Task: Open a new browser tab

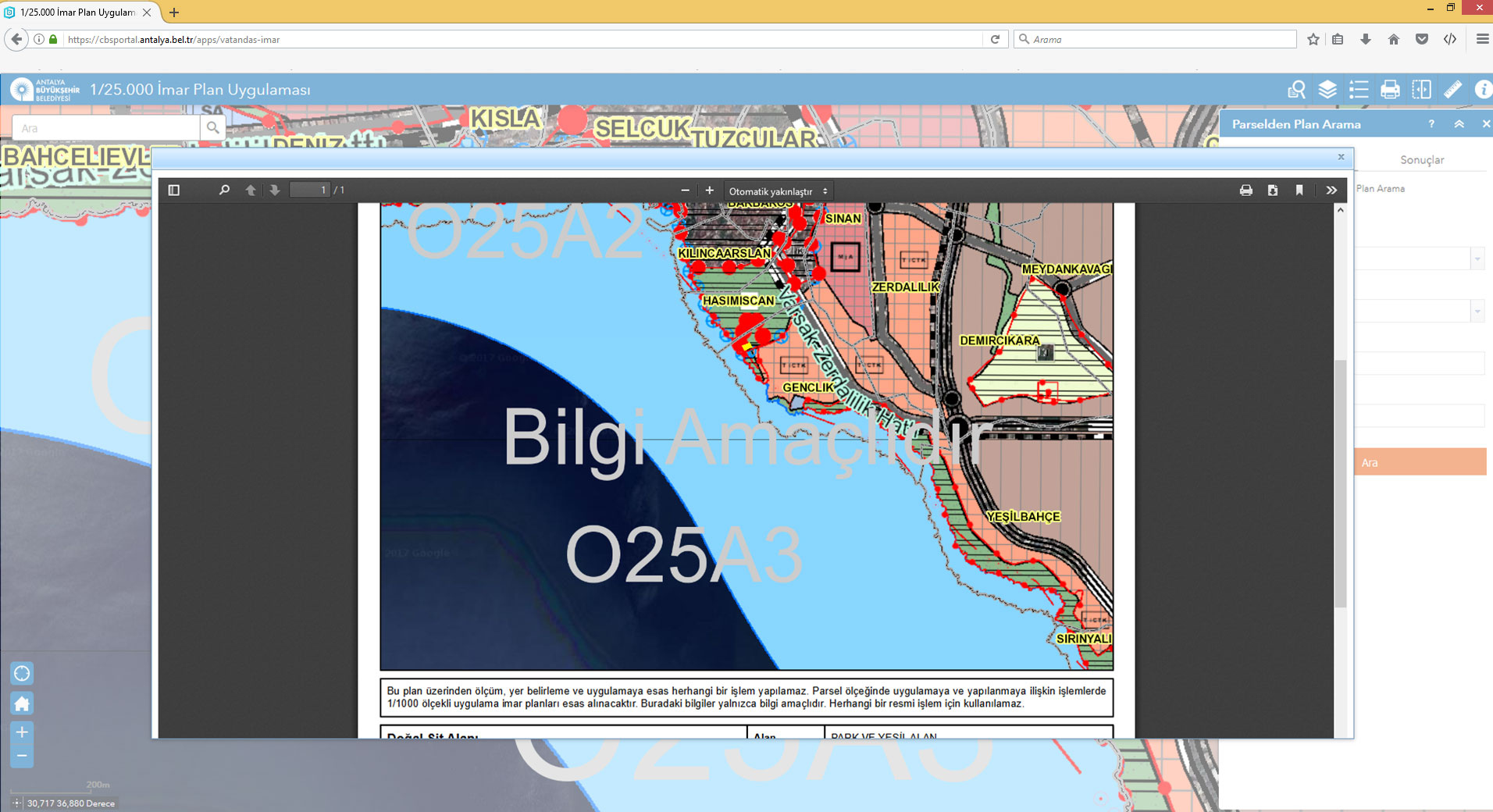Action: tap(174, 12)
